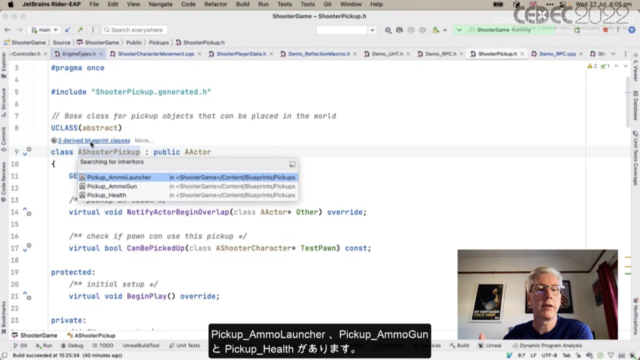Click the debug bug icon in the toolbar
The height and width of the screenshot is (360, 640).
(399, 30)
